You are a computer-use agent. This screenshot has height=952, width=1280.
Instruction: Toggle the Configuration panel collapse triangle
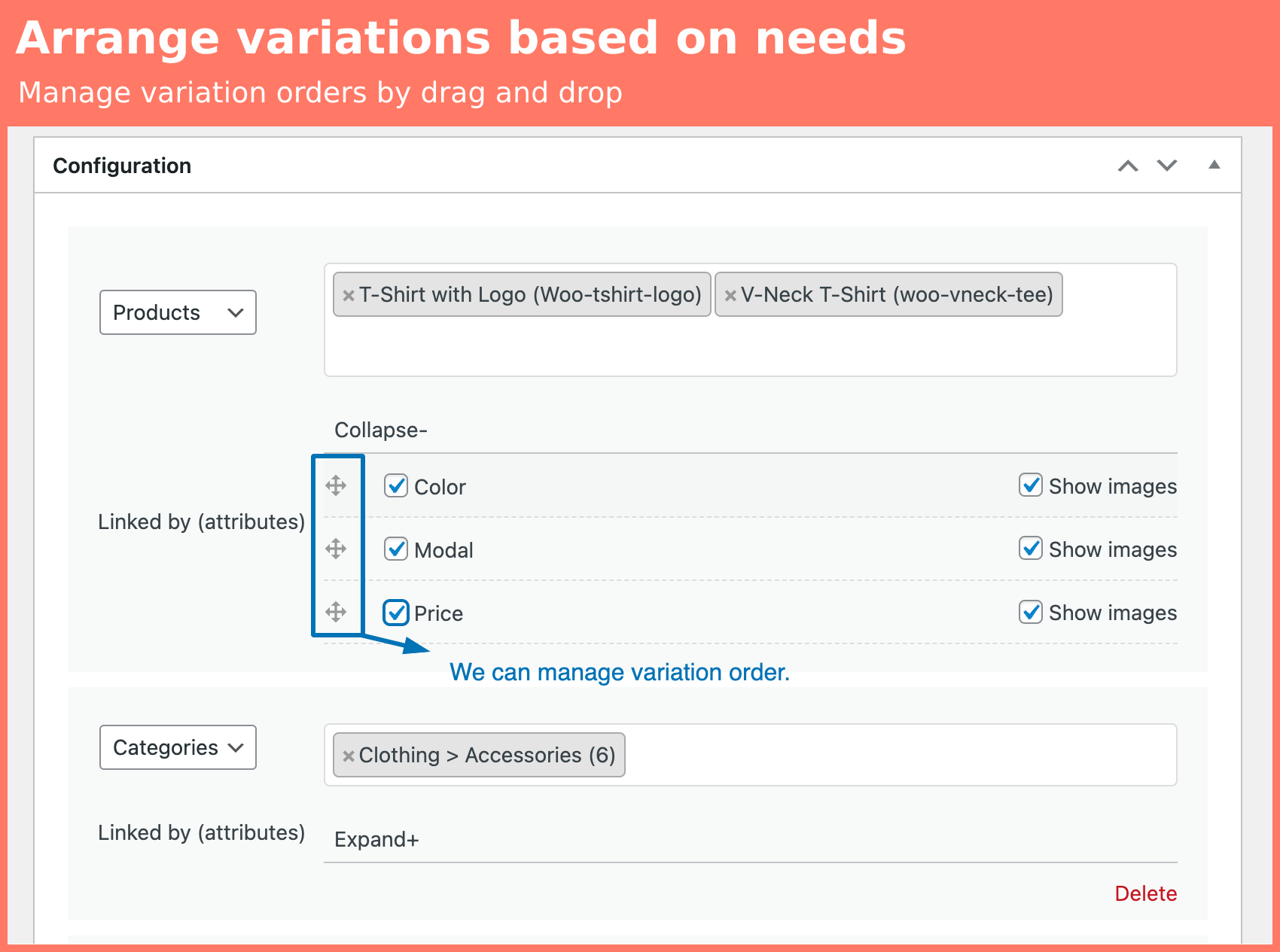click(x=1214, y=165)
